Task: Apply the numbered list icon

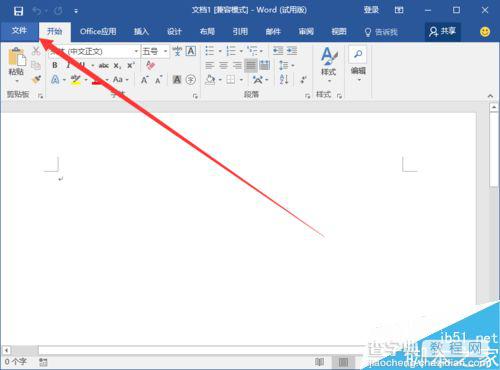Action: pyautogui.click(x=231, y=51)
